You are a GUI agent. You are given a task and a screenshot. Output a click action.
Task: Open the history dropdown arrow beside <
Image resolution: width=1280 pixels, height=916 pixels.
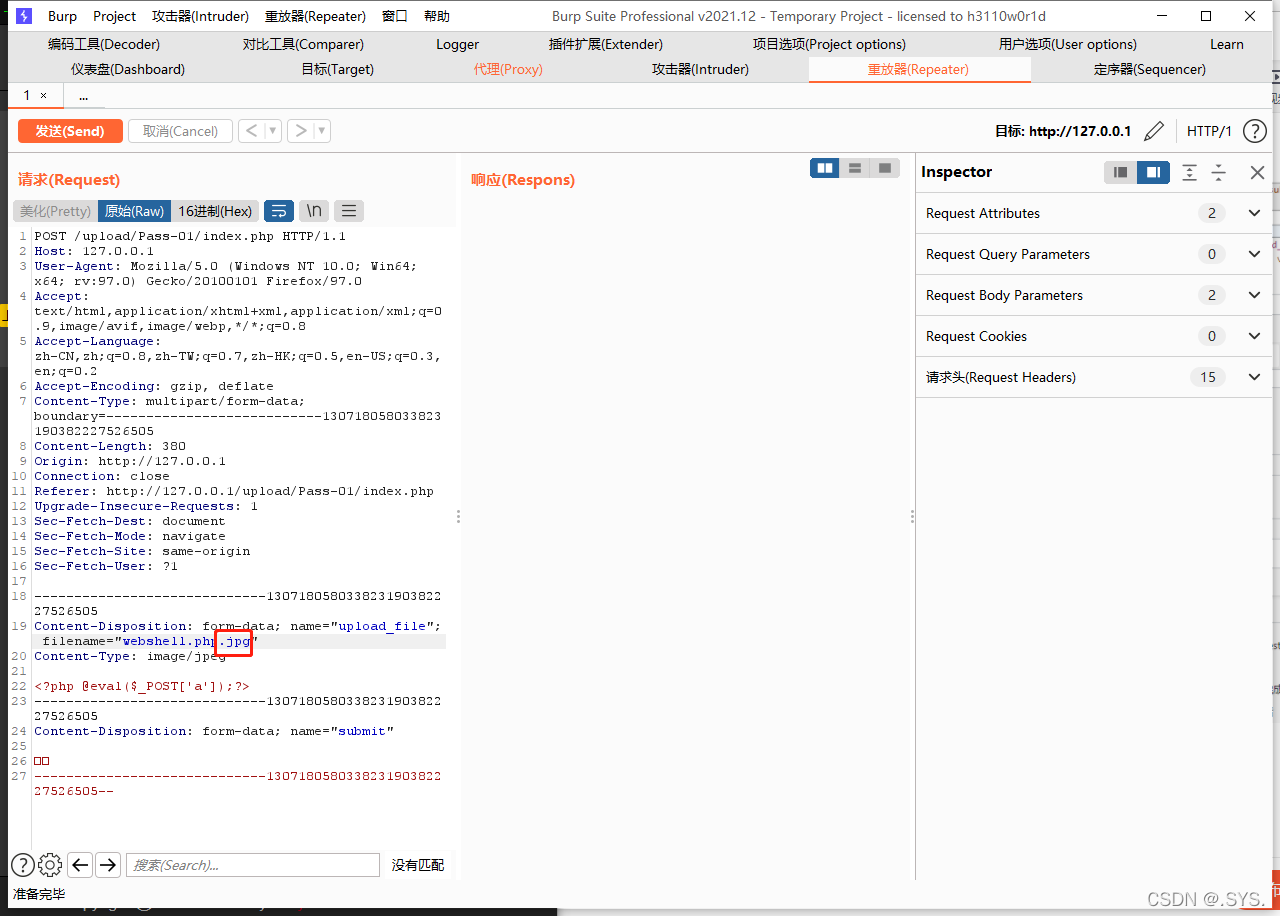[273, 131]
